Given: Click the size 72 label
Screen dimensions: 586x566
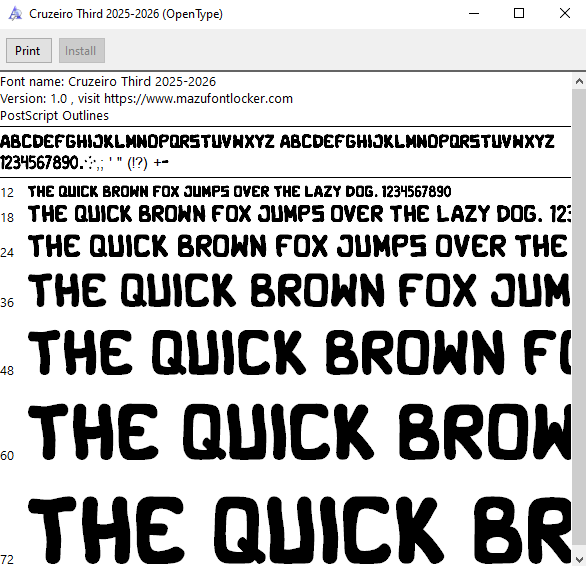Looking at the screenshot, I should [7, 560].
